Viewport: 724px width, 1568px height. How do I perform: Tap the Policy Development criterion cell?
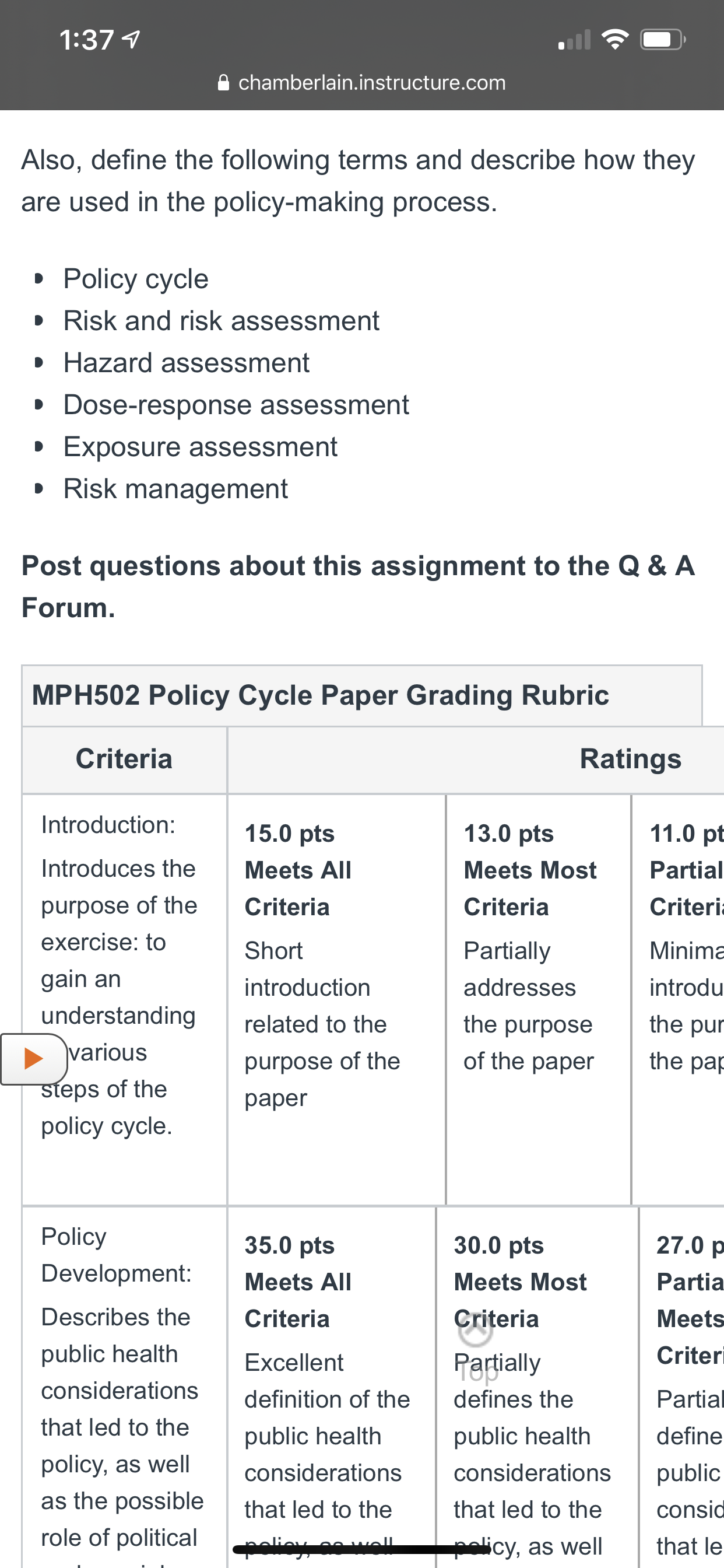click(x=124, y=1388)
